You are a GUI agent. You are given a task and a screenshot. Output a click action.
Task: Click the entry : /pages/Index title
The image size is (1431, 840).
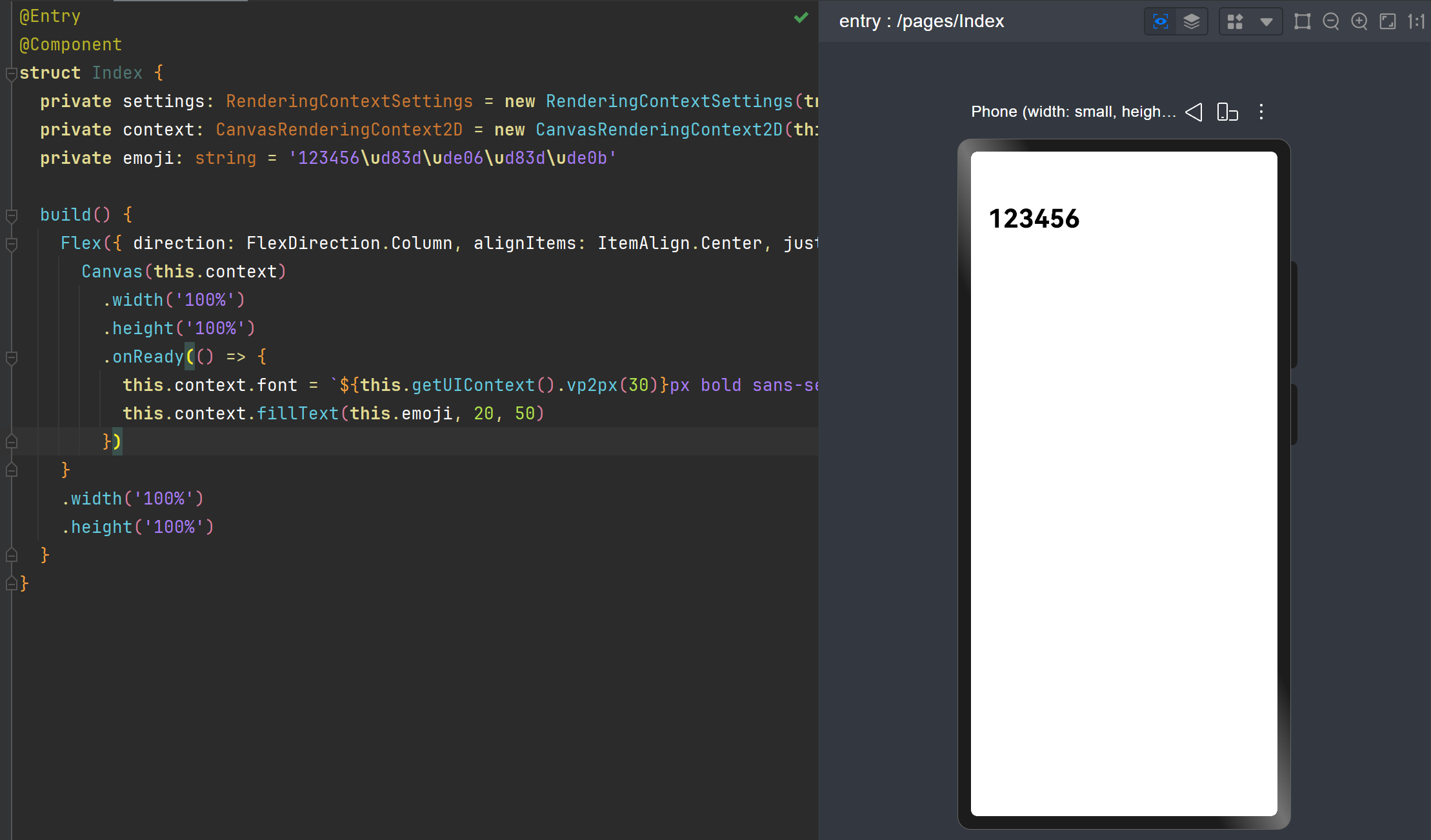point(921,21)
